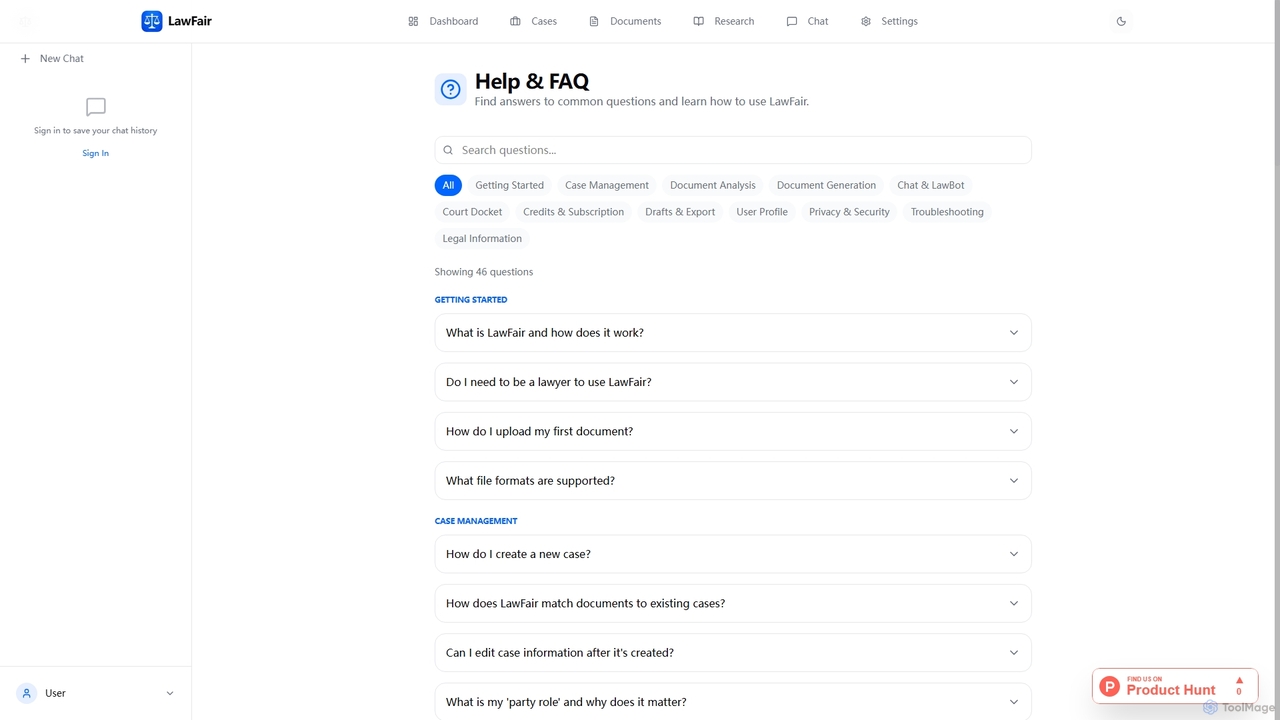This screenshot has height=720, width=1280.
Task: Filter by Credits & Subscription category
Action: click(x=573, y=212)
